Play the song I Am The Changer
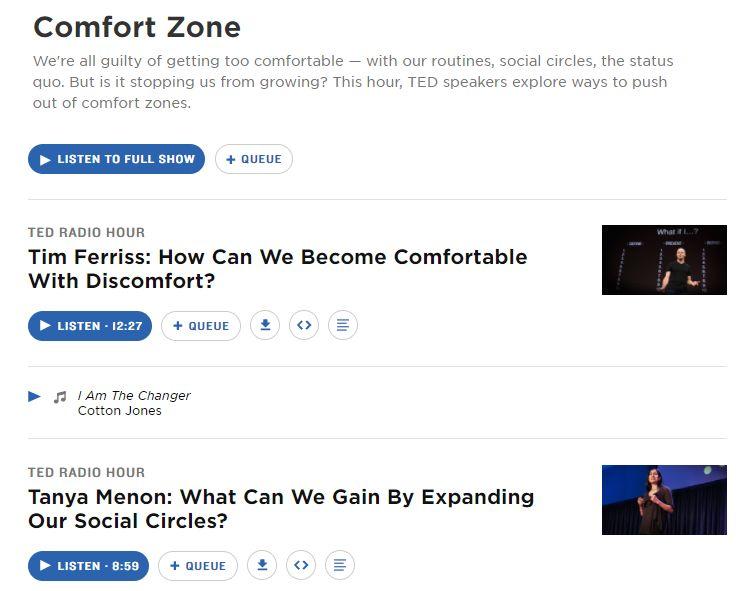 click(x=34, y=396)
